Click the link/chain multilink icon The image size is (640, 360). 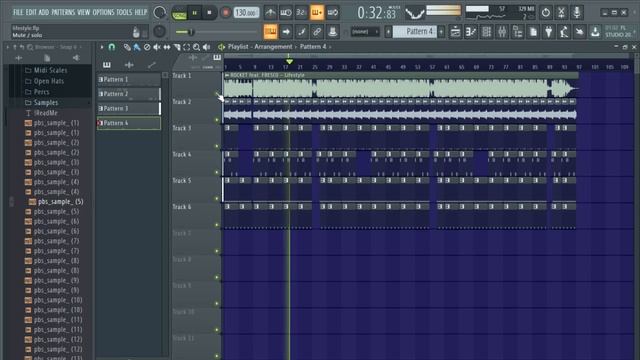(x=317, y=31)
